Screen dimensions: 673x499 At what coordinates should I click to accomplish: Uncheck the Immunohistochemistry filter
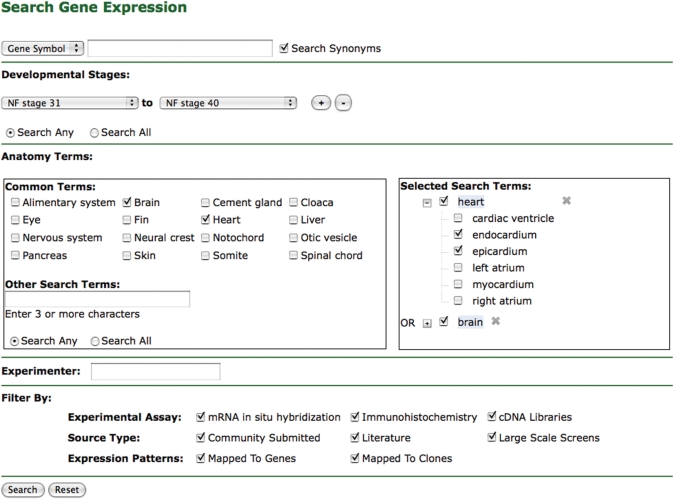[355, 417]
